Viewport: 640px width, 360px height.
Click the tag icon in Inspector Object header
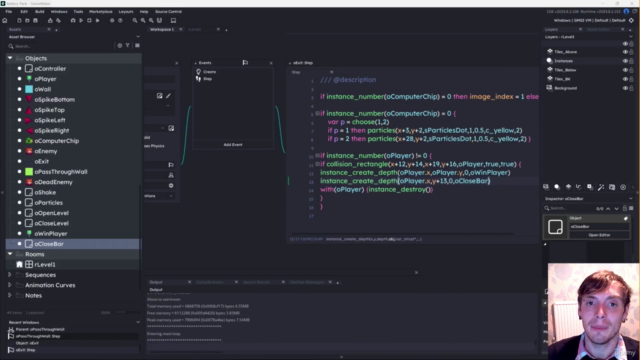626,218
